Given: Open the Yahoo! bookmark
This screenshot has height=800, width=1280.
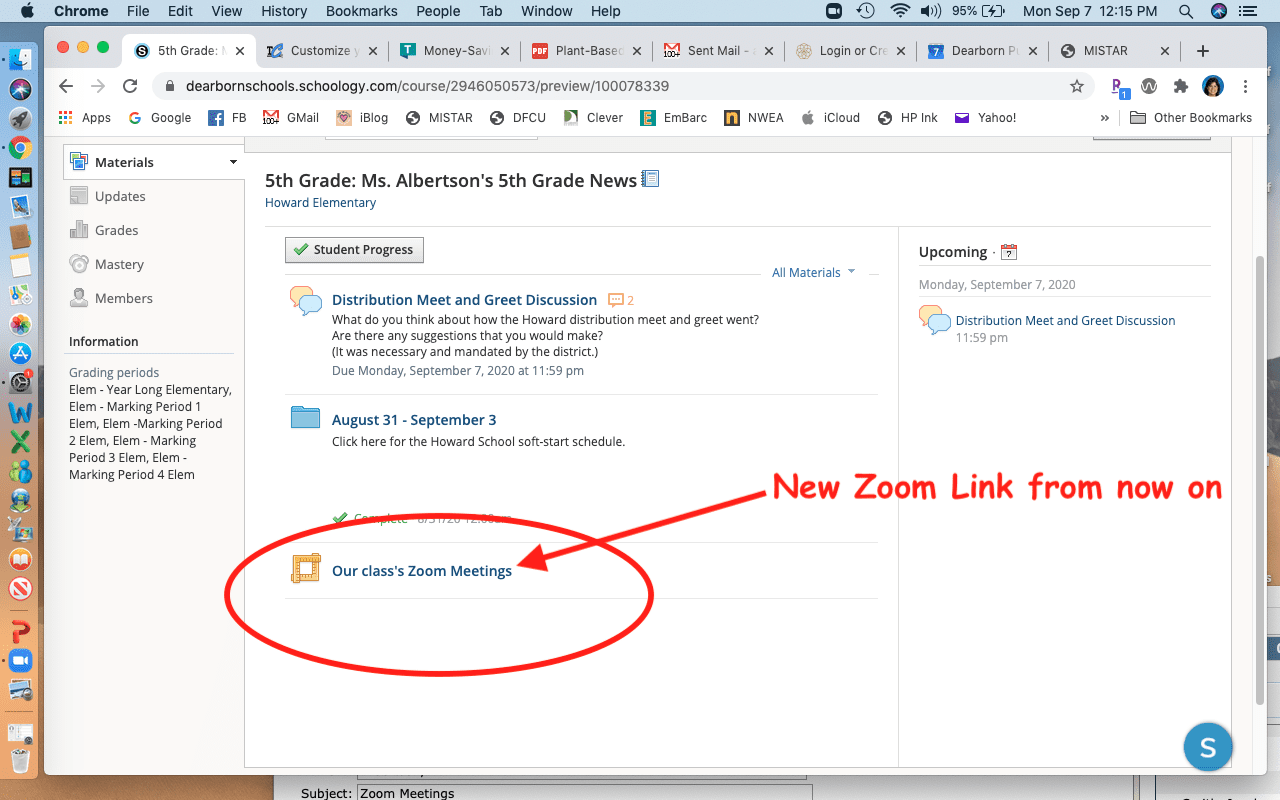Looking at the screenshot, I should click(x=986, y=117).
